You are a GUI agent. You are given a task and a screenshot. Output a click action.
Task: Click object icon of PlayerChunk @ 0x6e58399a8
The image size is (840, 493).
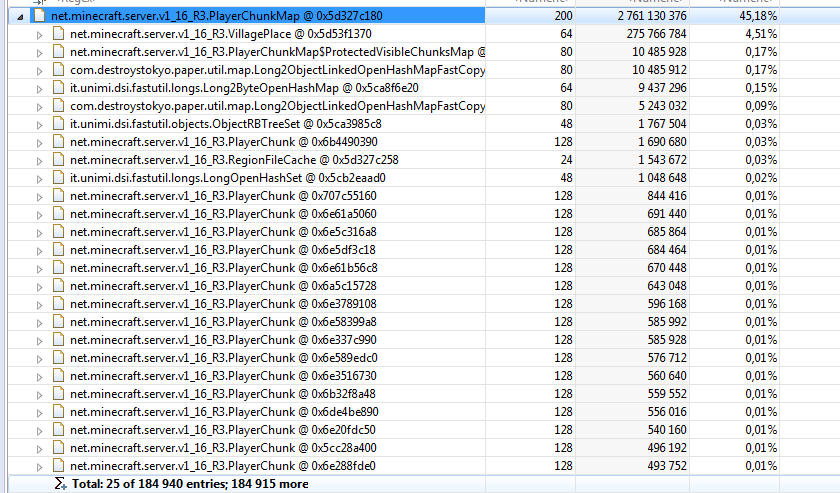pyautogui.click(x=58, y=322)
